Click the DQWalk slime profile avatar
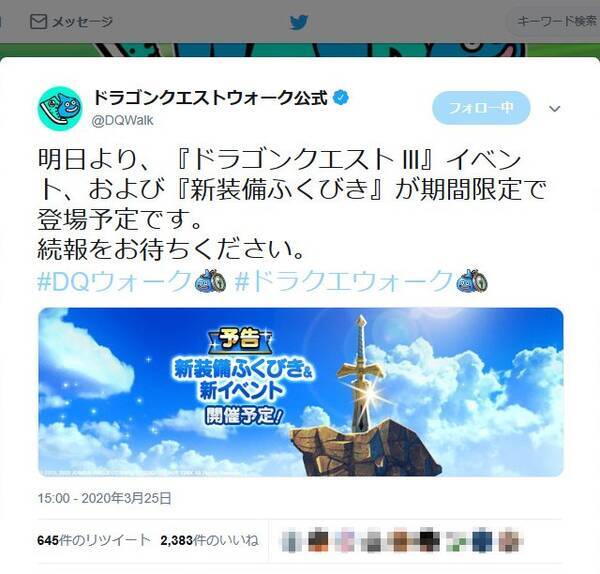Viewport: 600px width, 574px height. [60, 108]
